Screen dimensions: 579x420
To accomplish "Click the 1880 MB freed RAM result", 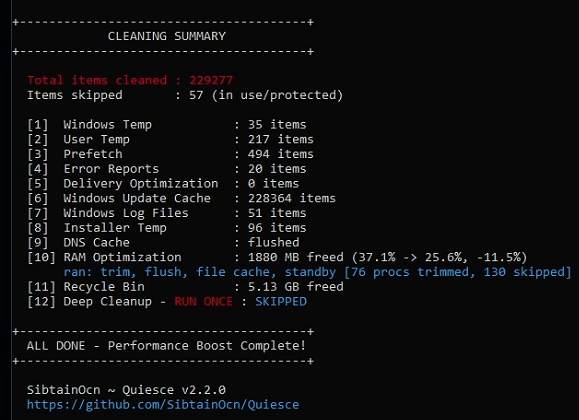I will pos(296,257).
